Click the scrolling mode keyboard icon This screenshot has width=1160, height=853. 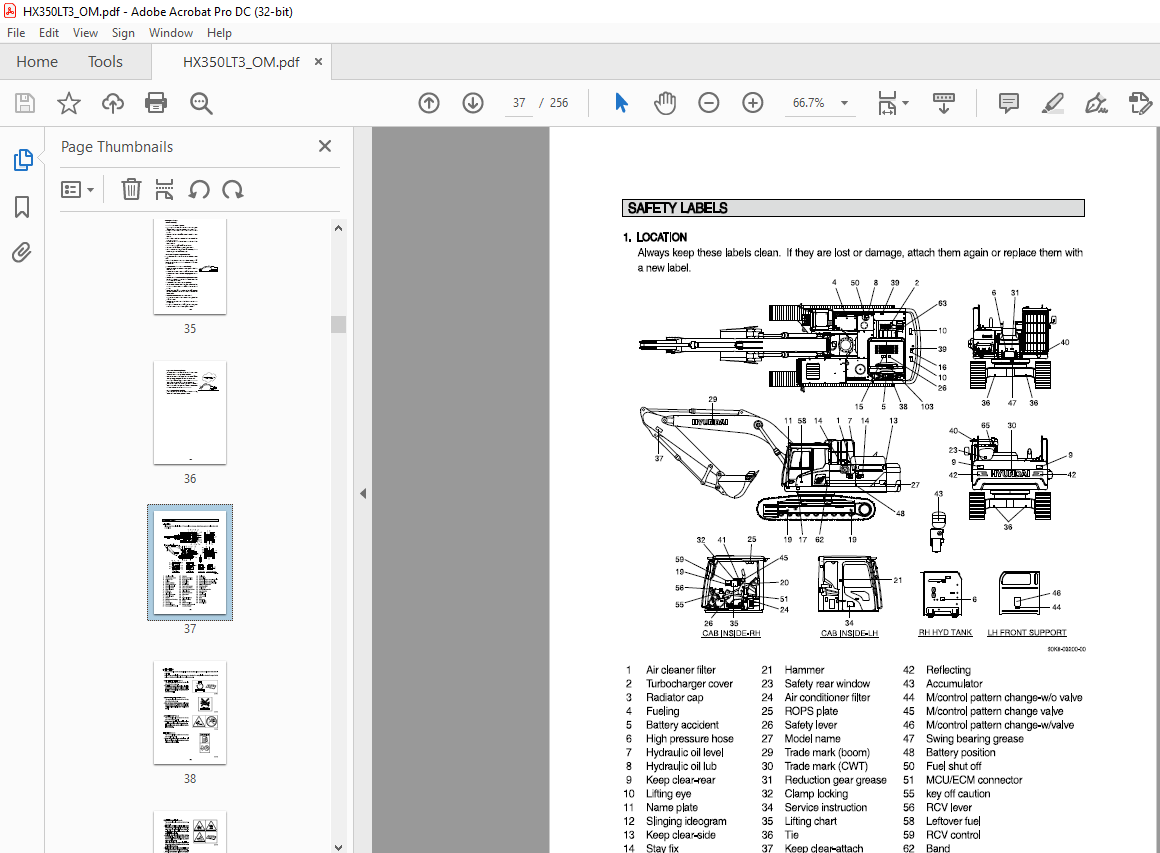point(944,103)
